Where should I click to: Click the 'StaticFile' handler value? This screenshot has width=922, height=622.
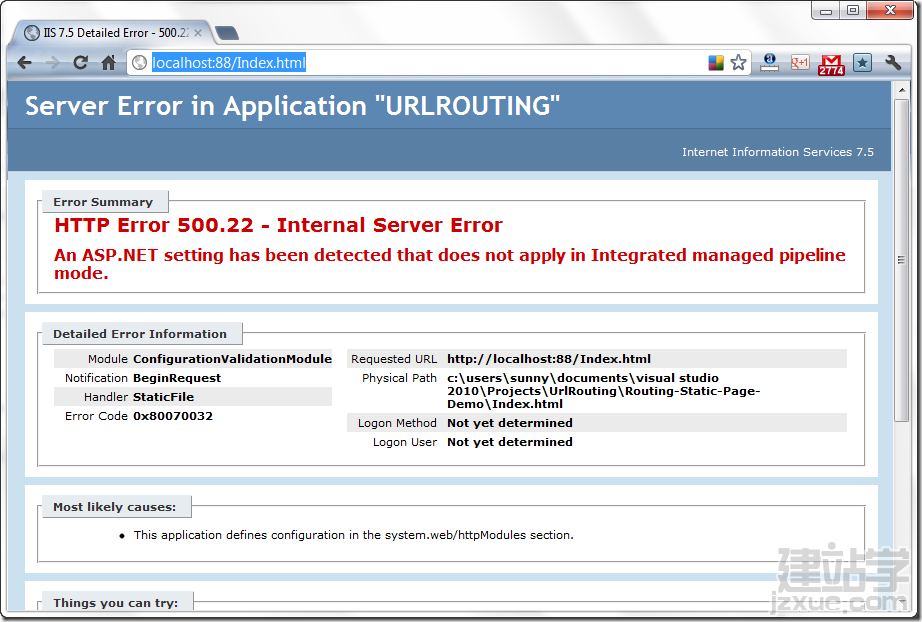point(163,397)
